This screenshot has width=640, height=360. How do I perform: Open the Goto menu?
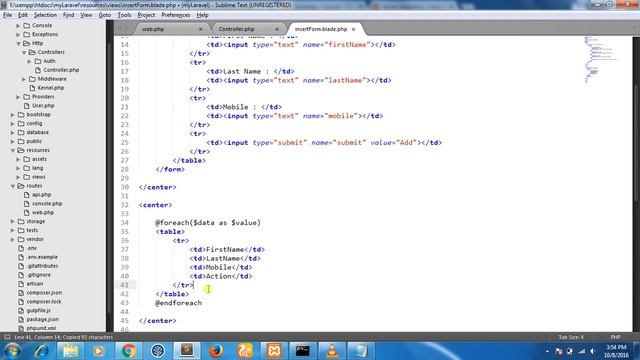(105, 15)
